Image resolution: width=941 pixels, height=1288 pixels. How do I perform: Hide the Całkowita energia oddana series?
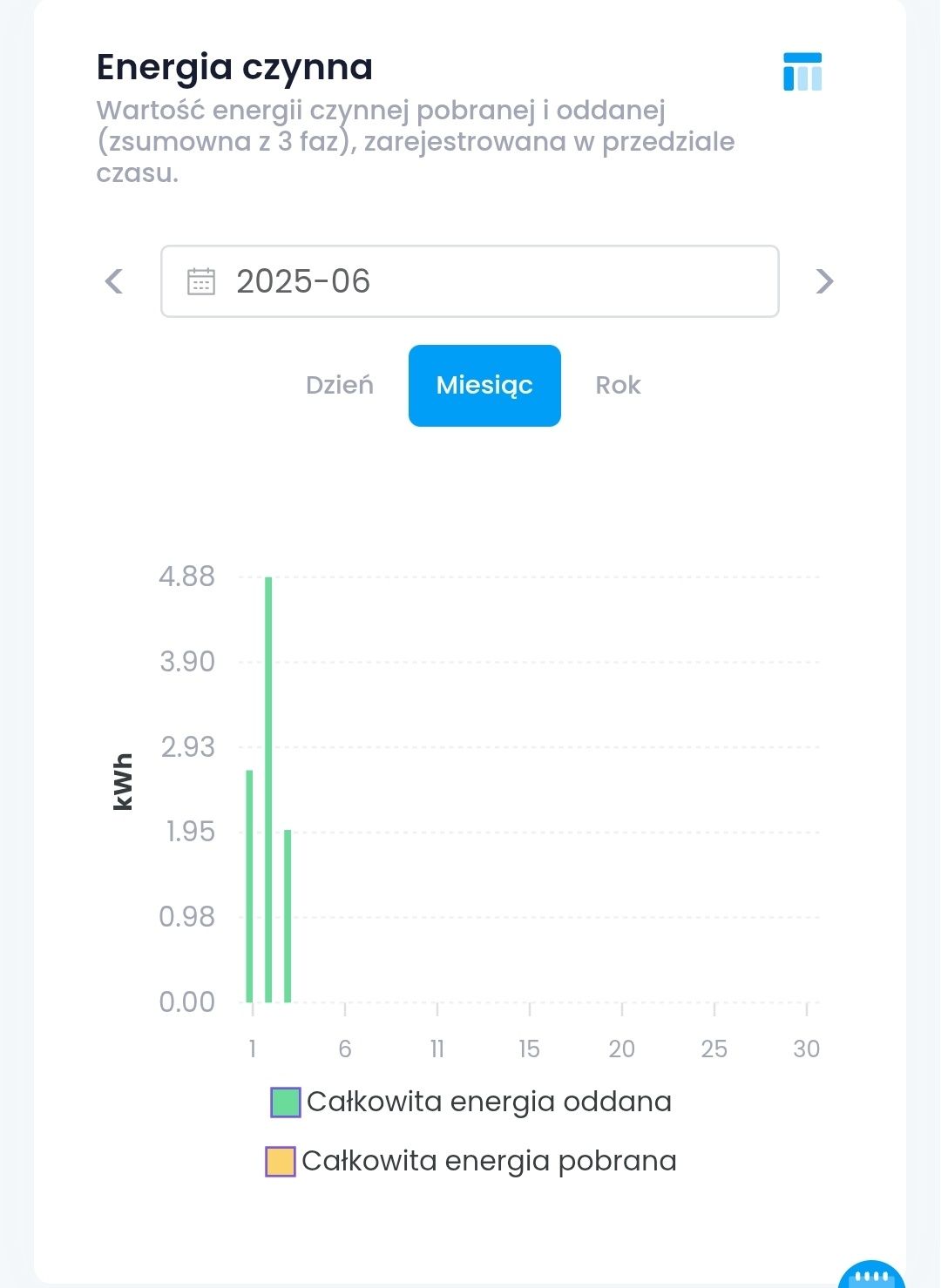(x=489, y=1103)
